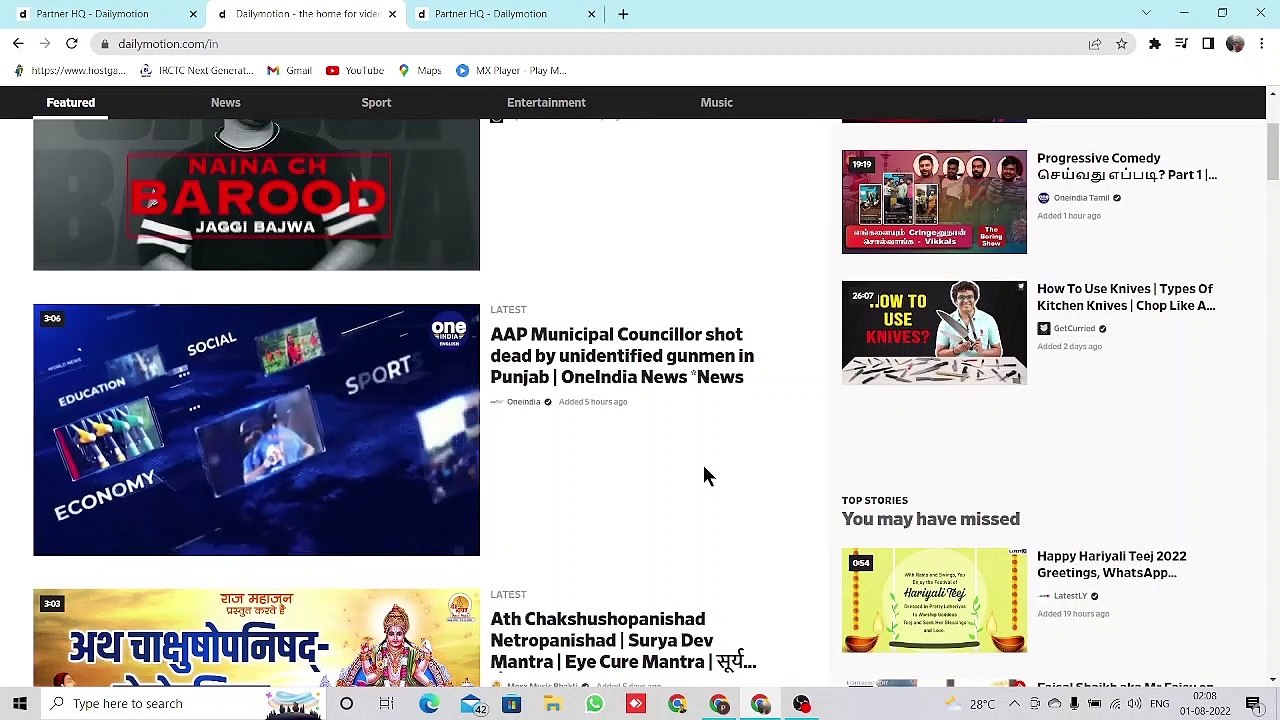Screen dimensions: 1280x720
Task: Open How To Use Knives title
Action: coord(1126,297)
